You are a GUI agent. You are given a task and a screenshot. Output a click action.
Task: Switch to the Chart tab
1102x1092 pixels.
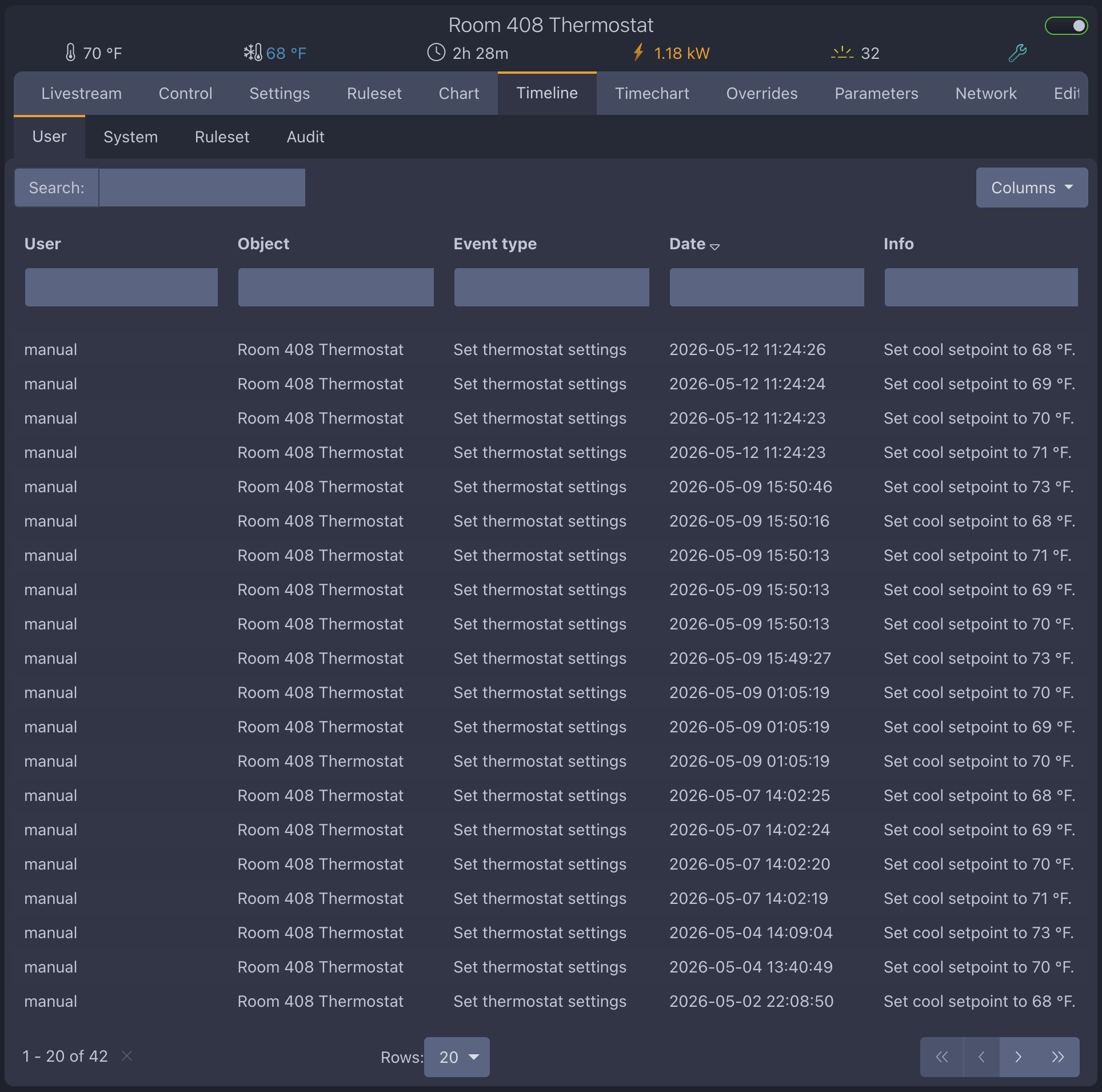[x=459, y=93]
